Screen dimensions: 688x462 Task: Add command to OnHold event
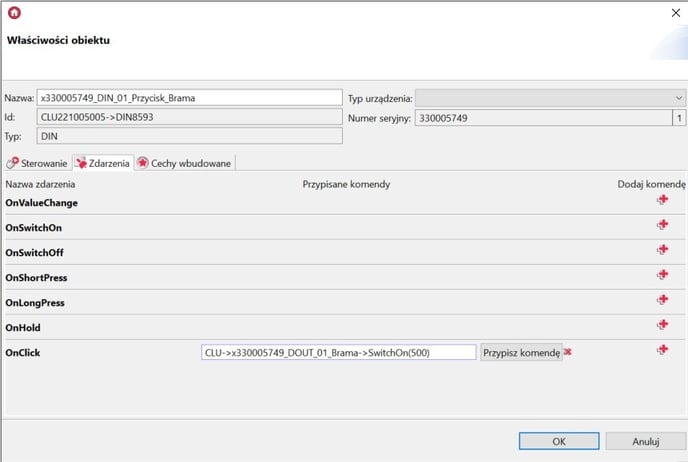pyautogui.click(x=662, y=325)
